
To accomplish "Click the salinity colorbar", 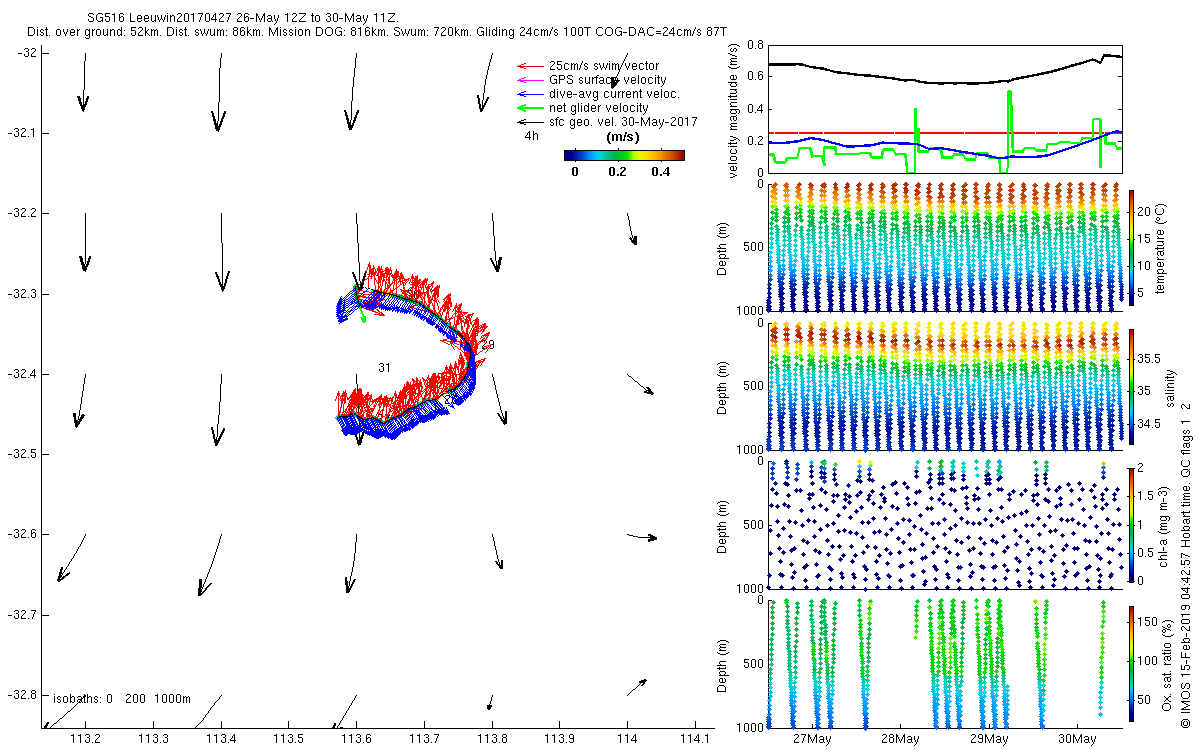I will [1131, 387].
